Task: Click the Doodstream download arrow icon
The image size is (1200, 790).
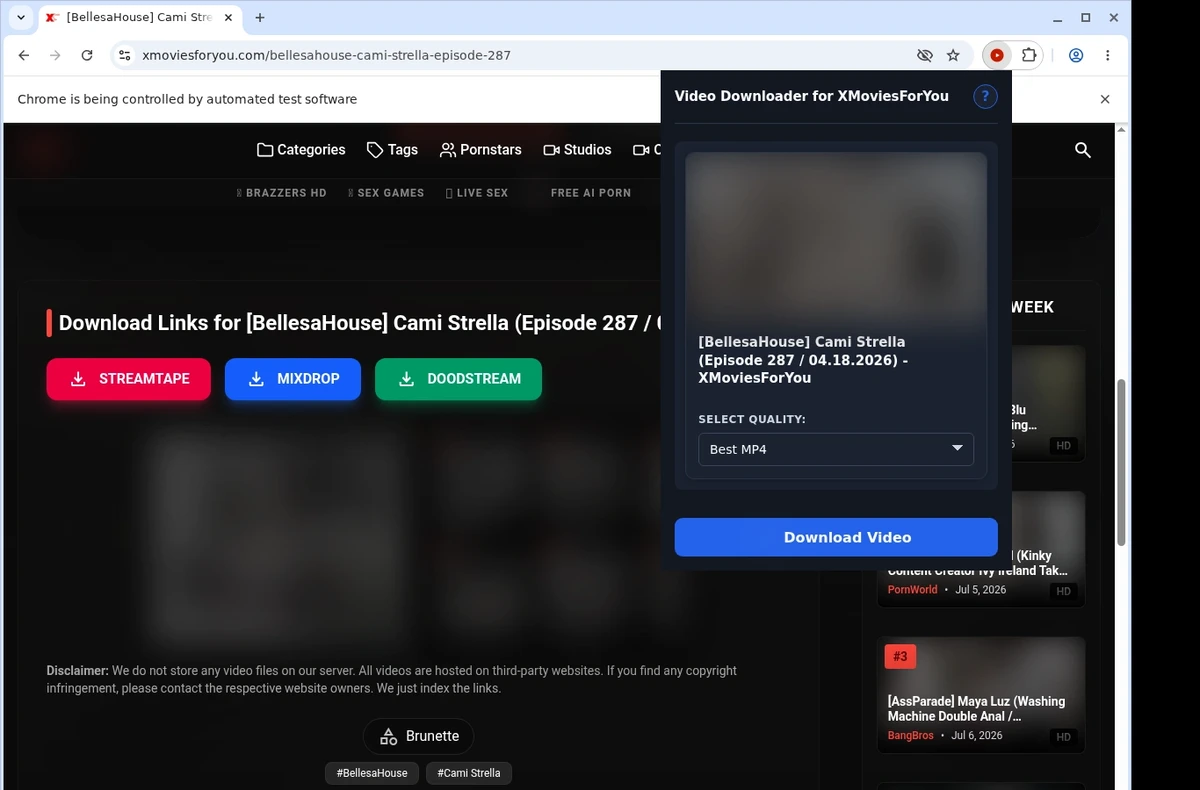Action: tap(406, 379)
